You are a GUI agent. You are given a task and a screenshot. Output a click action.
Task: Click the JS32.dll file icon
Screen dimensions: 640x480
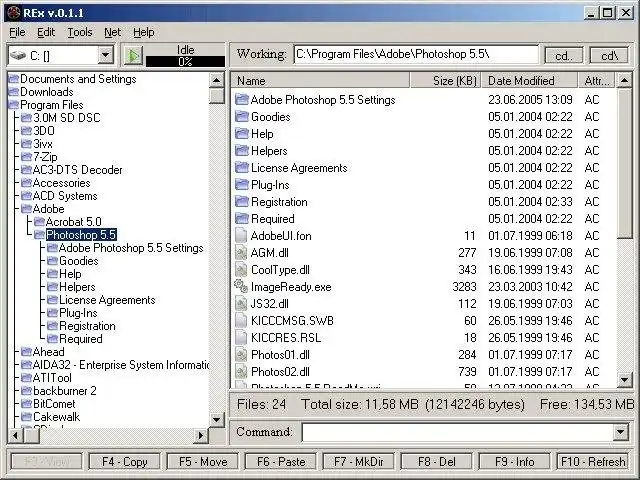pyautogui.click(x=241, y=304)
